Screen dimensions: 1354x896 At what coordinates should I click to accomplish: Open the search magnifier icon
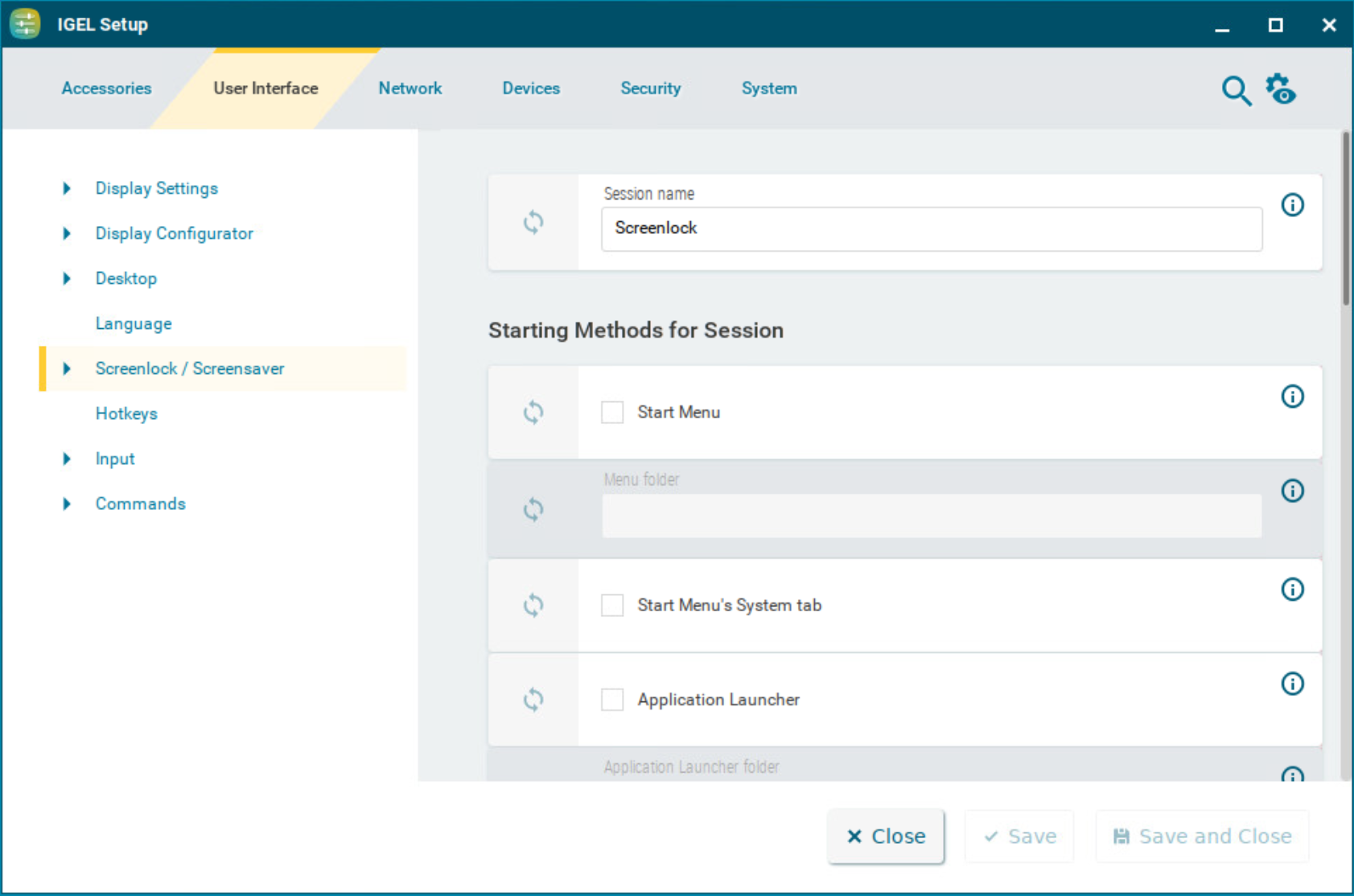[x=1236, y=91]
